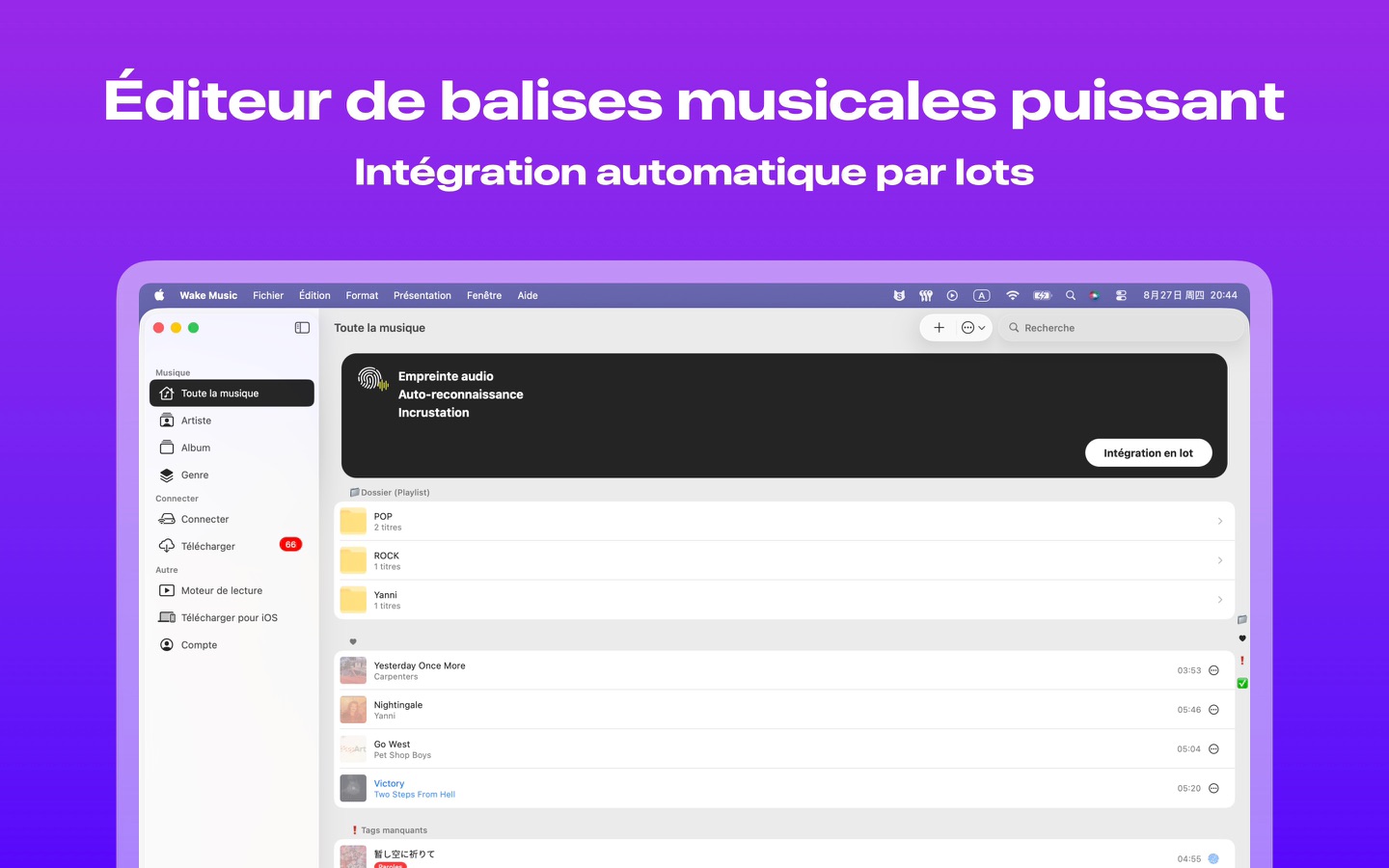Open the Compte account page

231,644
